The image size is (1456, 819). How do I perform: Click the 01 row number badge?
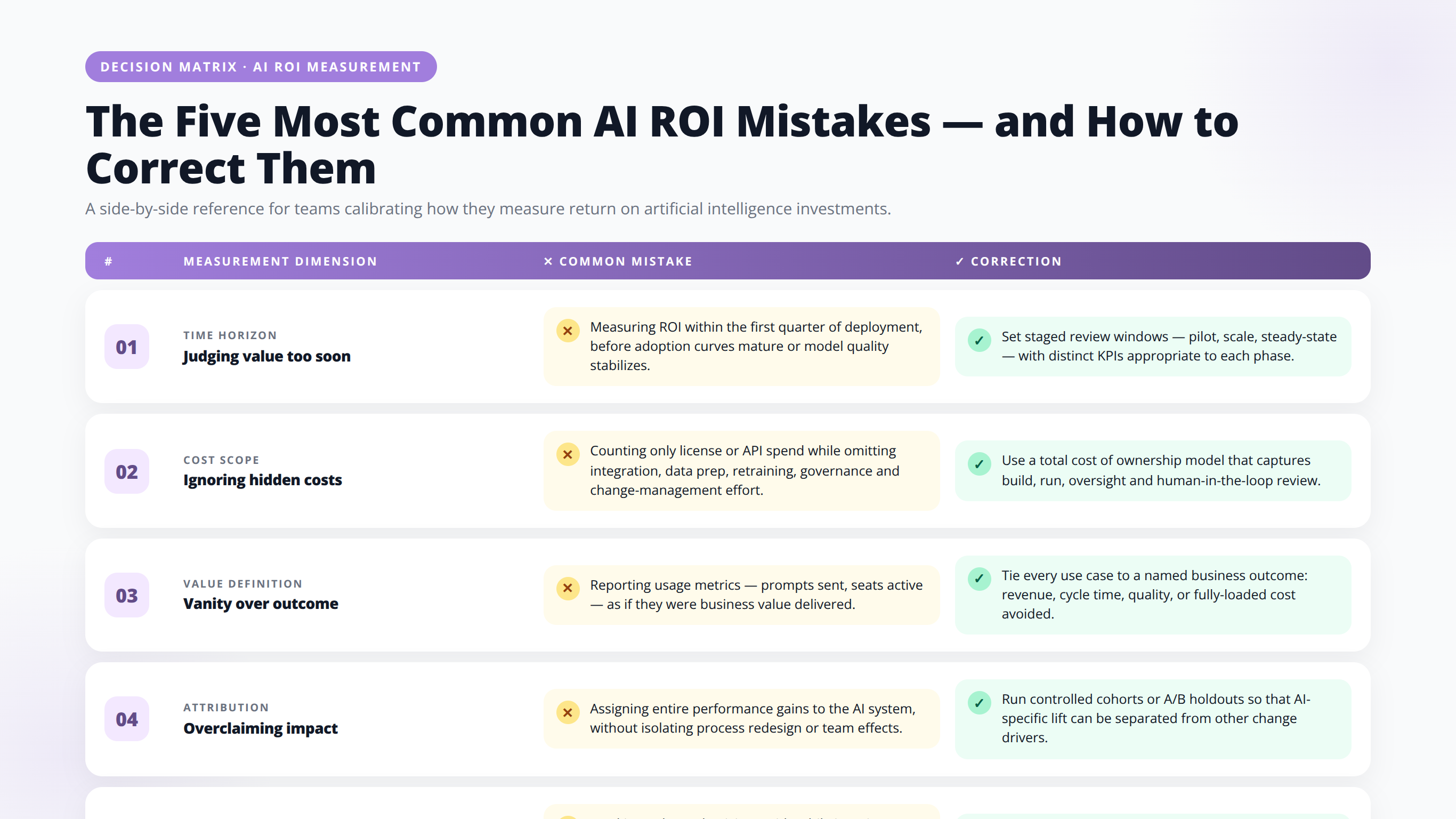click(127, 347)
